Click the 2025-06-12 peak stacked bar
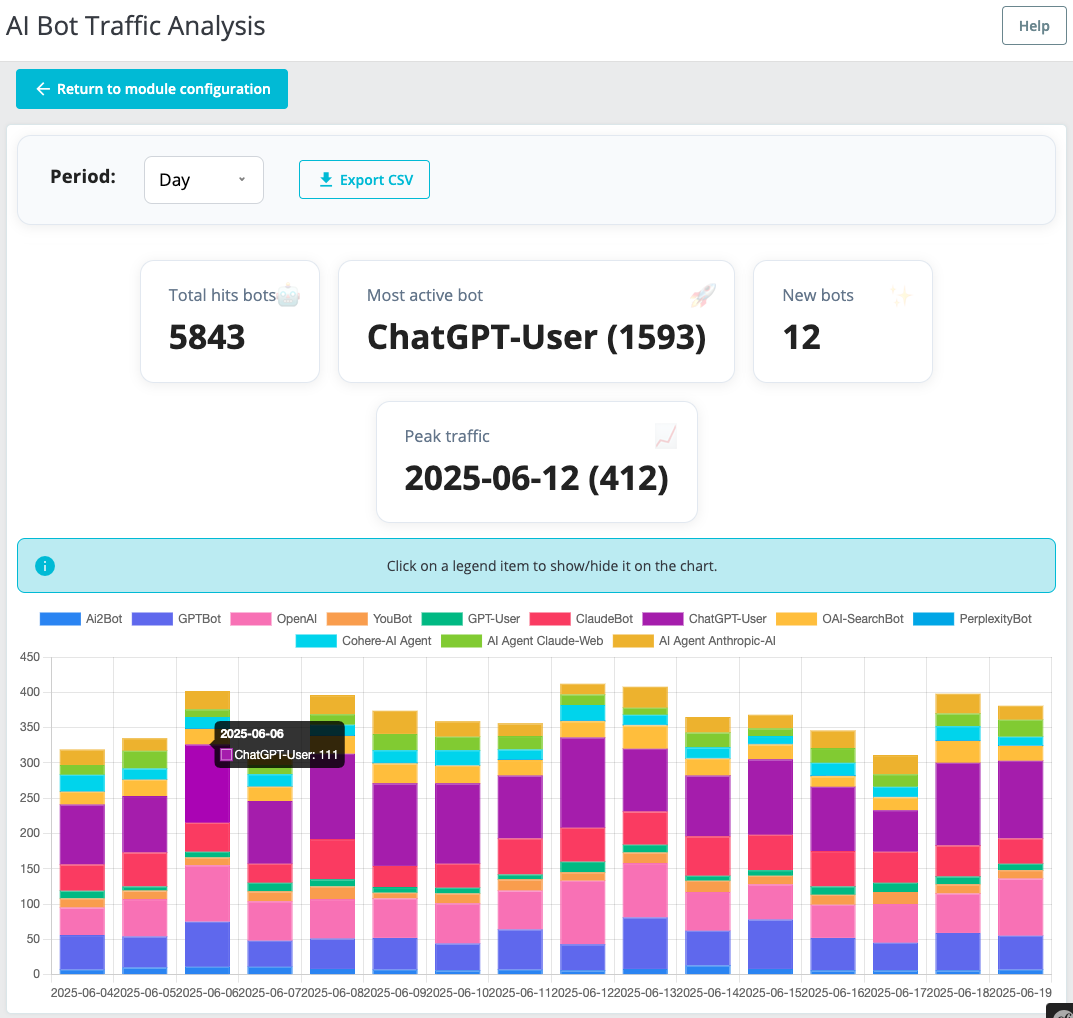This screenshot has height=1018, width=1073. pos(582,829)
